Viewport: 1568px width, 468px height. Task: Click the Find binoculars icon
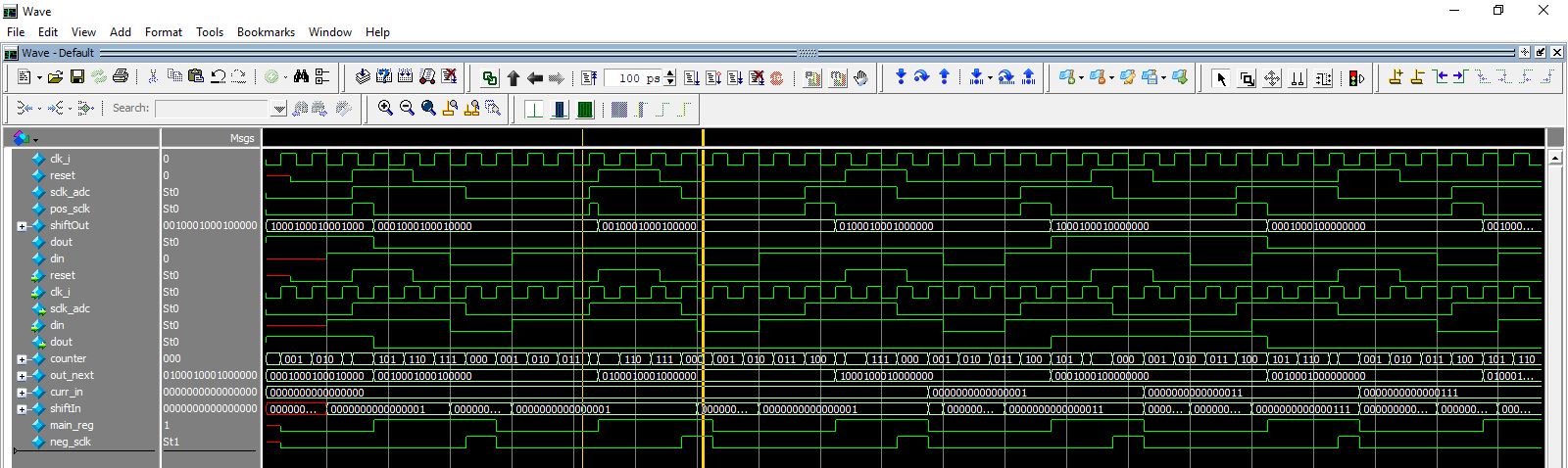(301, 76)
